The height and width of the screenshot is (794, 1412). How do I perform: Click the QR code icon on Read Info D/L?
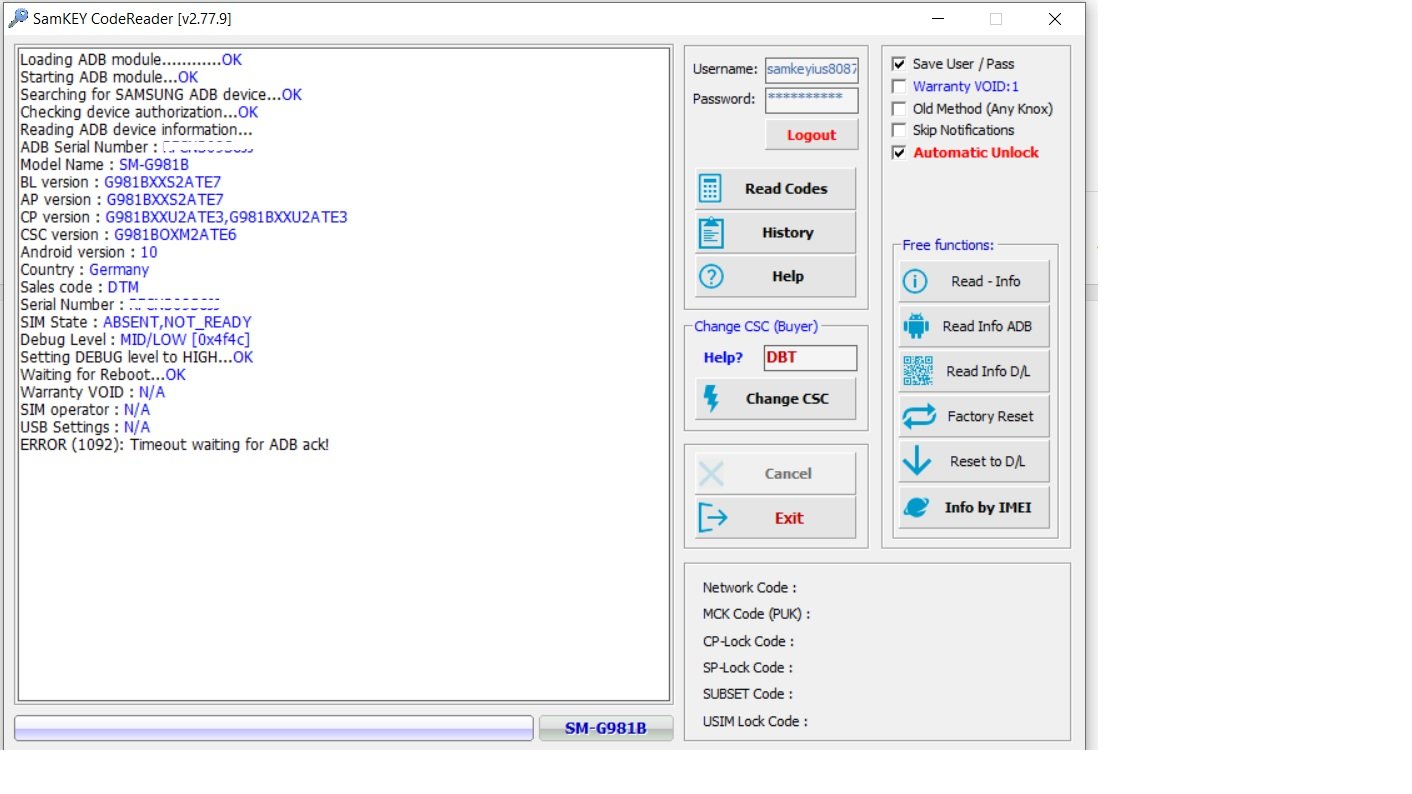click(918, 371)
